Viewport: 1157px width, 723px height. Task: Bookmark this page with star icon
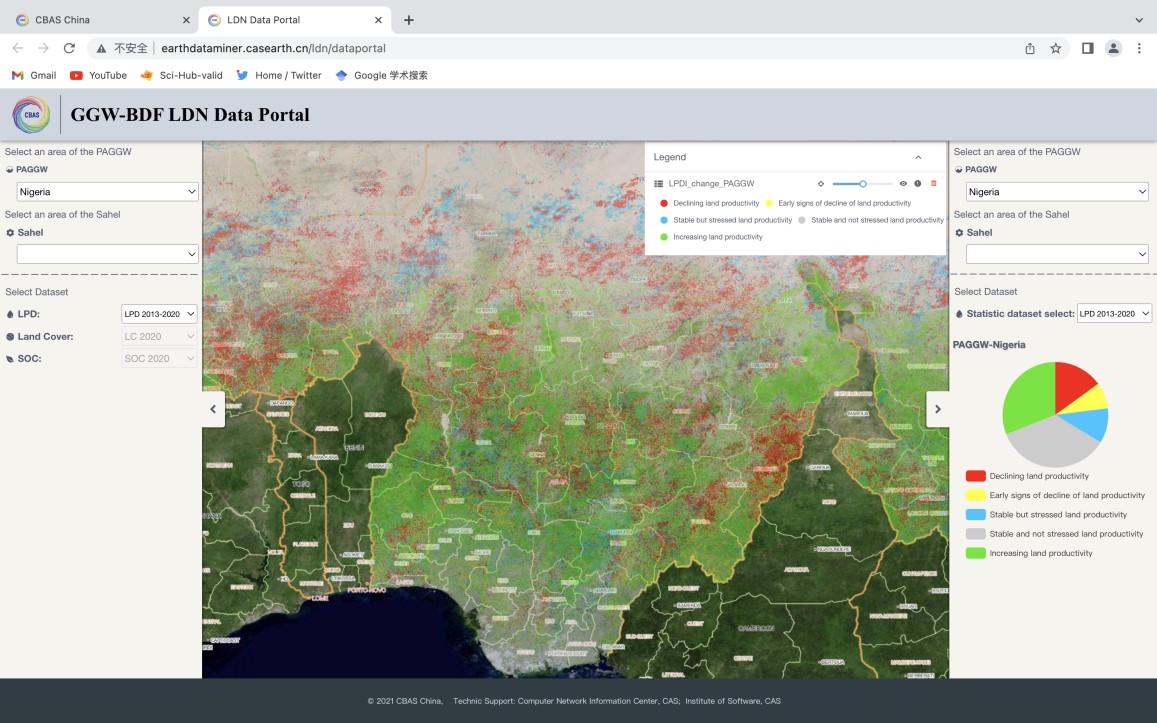pyautogui.click(x=1055, y=48)
